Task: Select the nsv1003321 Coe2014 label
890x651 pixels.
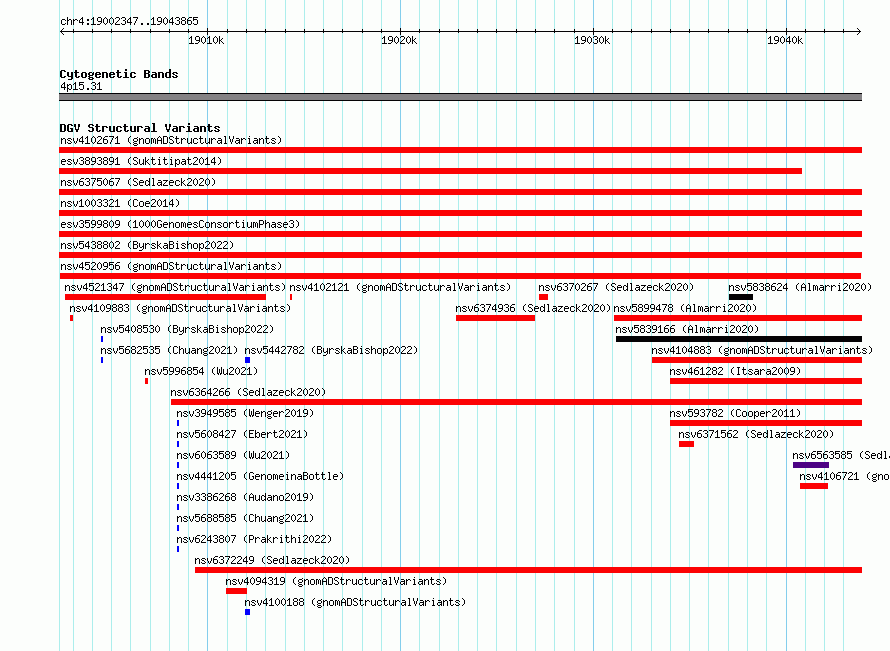Action: [x=120, y=203]
